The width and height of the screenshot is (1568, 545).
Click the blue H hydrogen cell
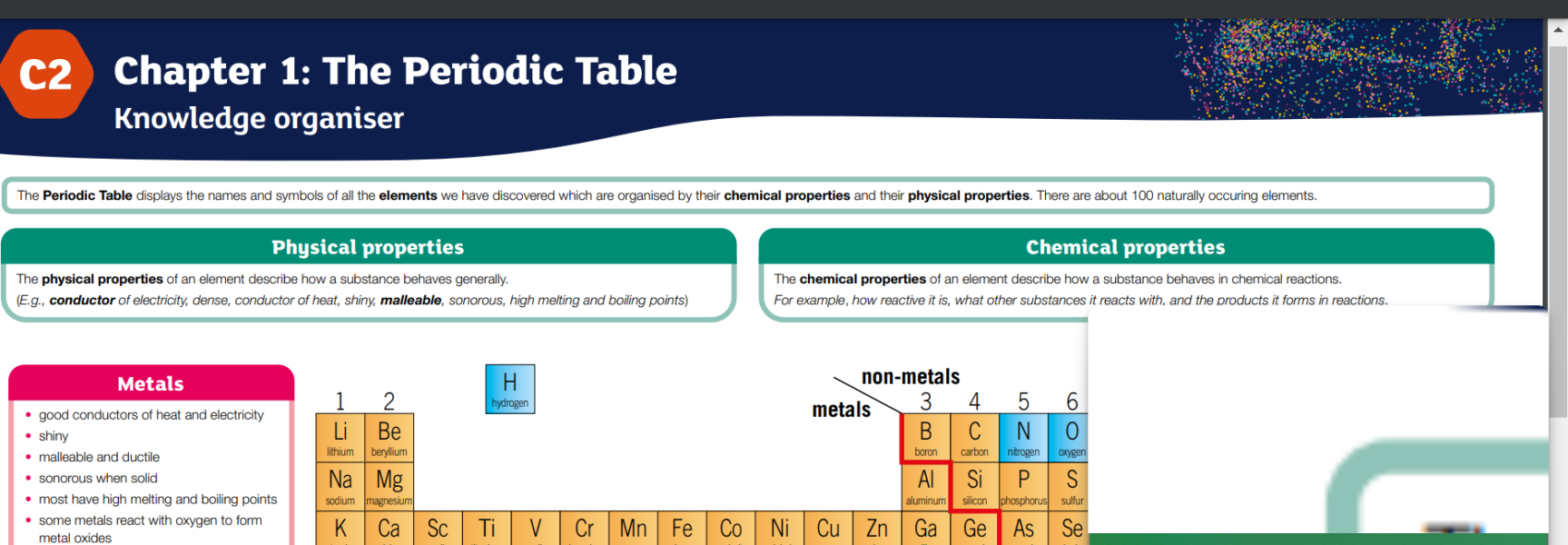[510, 389]
